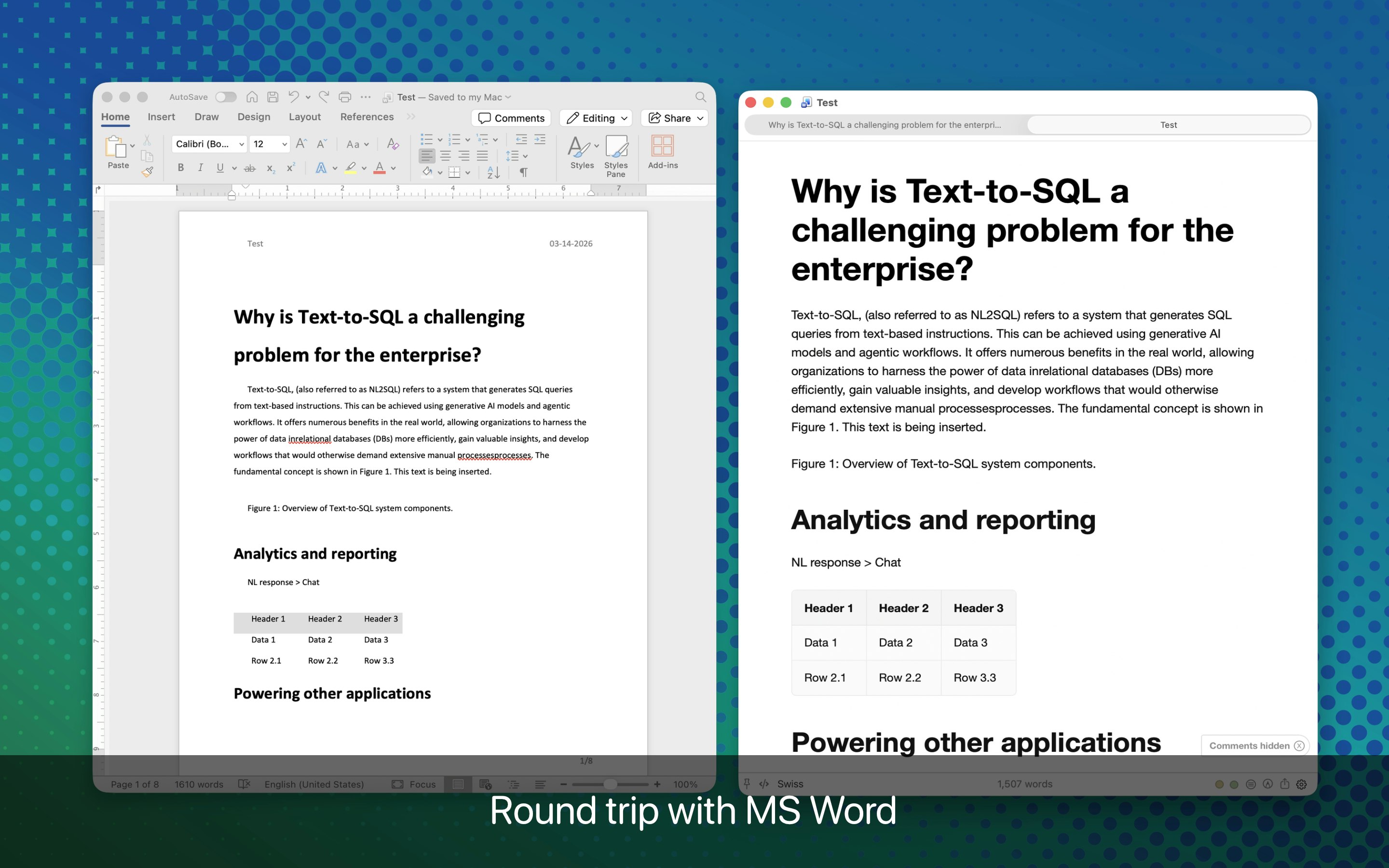Apply the yellow text highlight color
This screenshot has width=1389, height=868.
350,168
